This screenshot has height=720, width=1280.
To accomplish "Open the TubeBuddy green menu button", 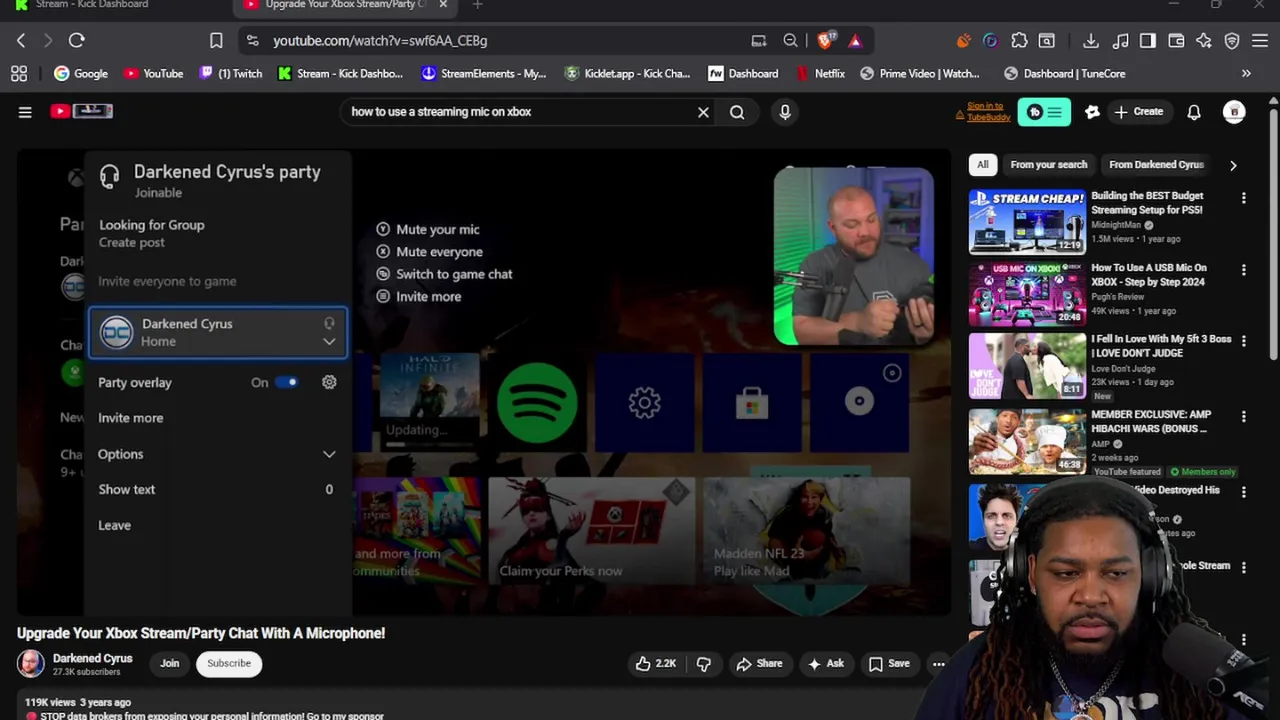I will (1044, 112).
